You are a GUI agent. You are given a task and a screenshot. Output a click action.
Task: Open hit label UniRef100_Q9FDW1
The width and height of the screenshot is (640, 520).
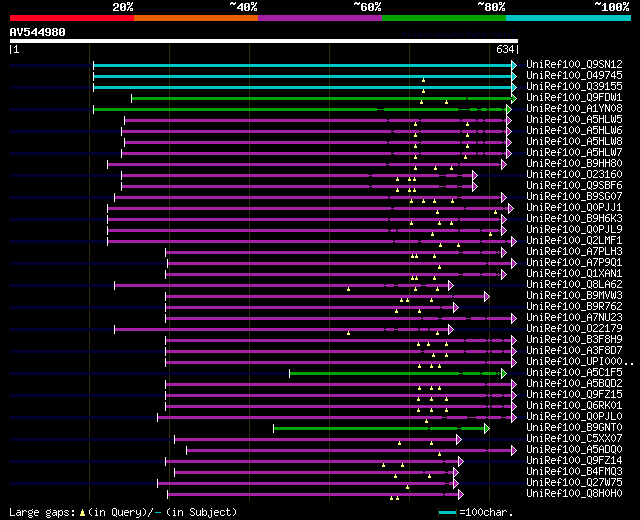(574, 97)
